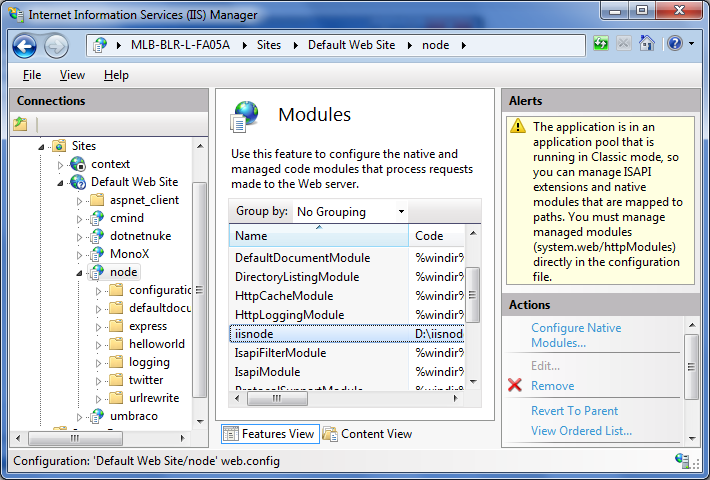The image size is (710, 480).
Task: Expand the cmind tree node
Action: pos(79,219)
